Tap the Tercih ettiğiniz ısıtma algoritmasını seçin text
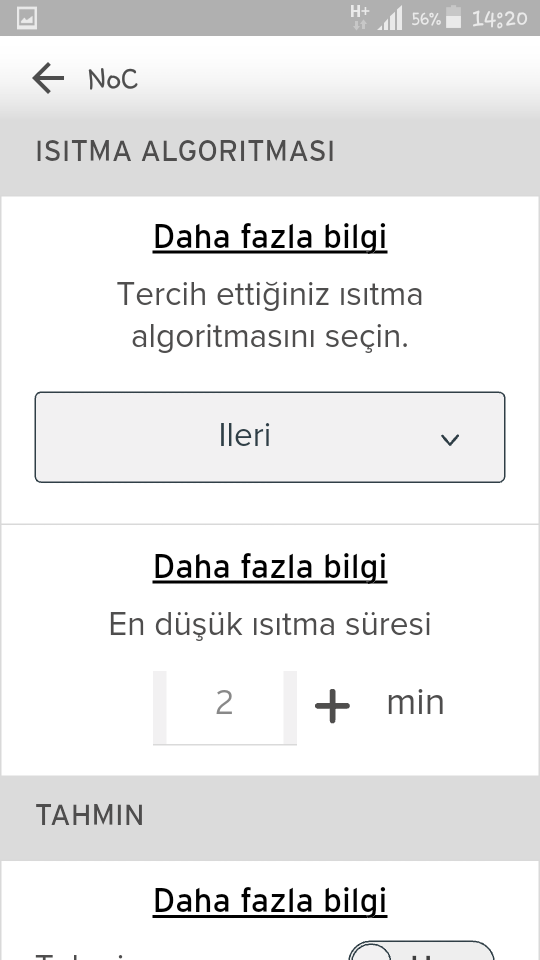Image resolution: width=540 pixels, height=960 pixels. click(270, 315)
